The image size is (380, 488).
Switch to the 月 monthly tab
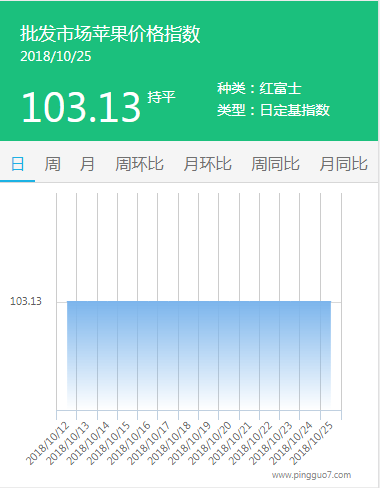[x=87, y=164]
